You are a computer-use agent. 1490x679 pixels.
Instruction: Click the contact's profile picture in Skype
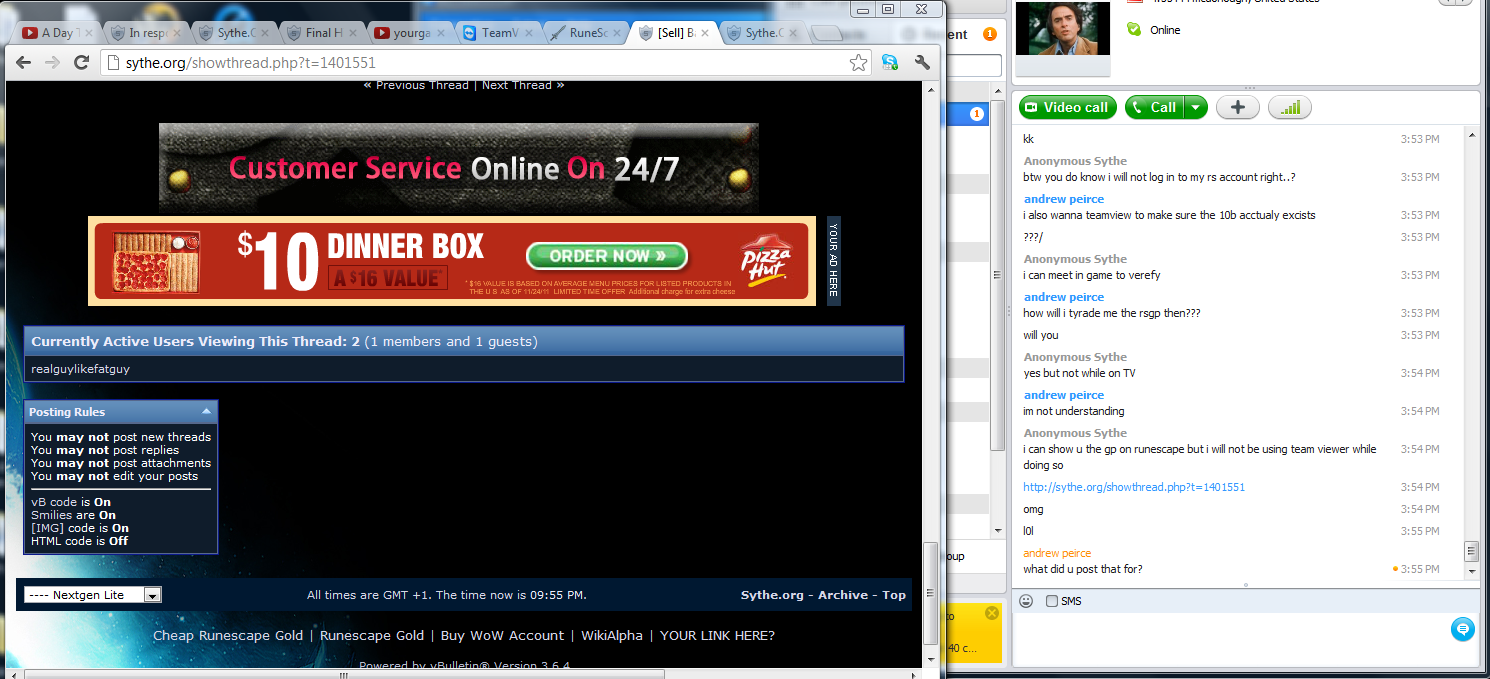coord(1063,28)
